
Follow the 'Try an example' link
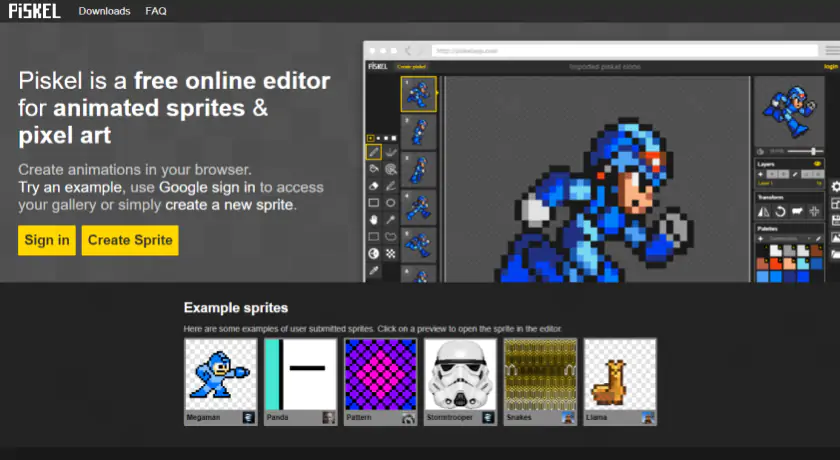click(x=70, y=187)
